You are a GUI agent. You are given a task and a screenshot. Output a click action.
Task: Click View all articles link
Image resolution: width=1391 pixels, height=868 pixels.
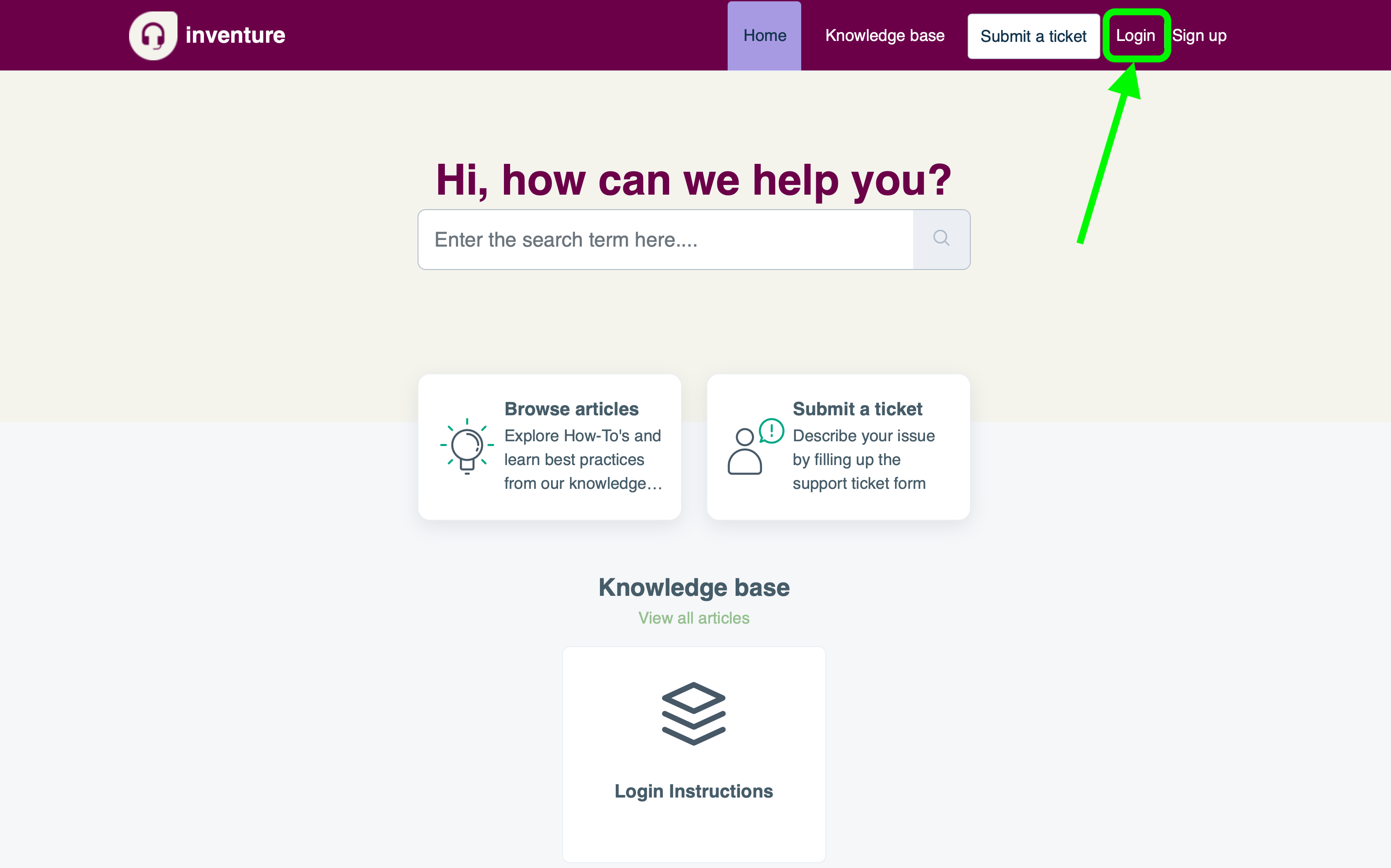tap(693, 618)
